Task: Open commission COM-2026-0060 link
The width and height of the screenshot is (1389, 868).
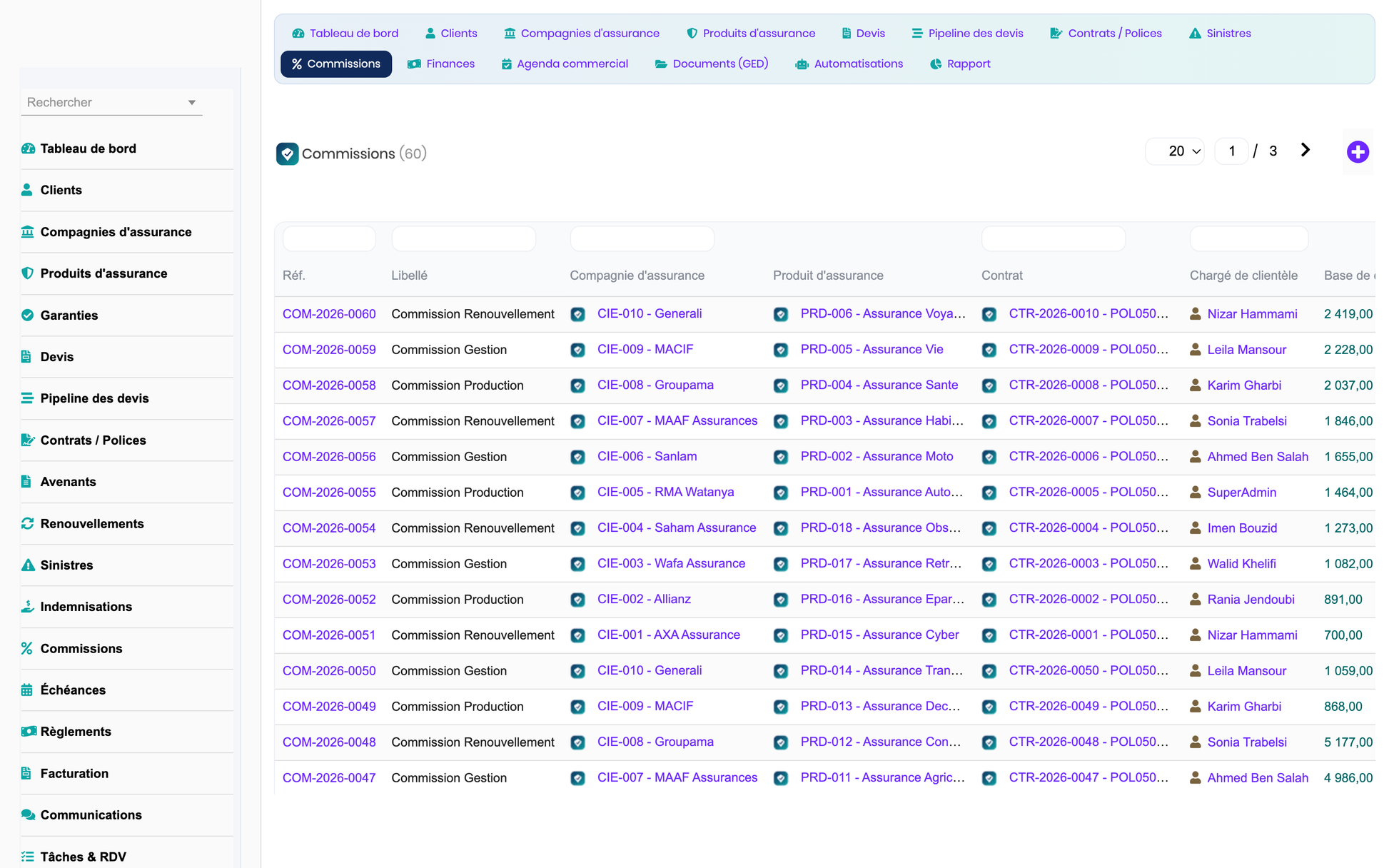Action: coord(329,313)
